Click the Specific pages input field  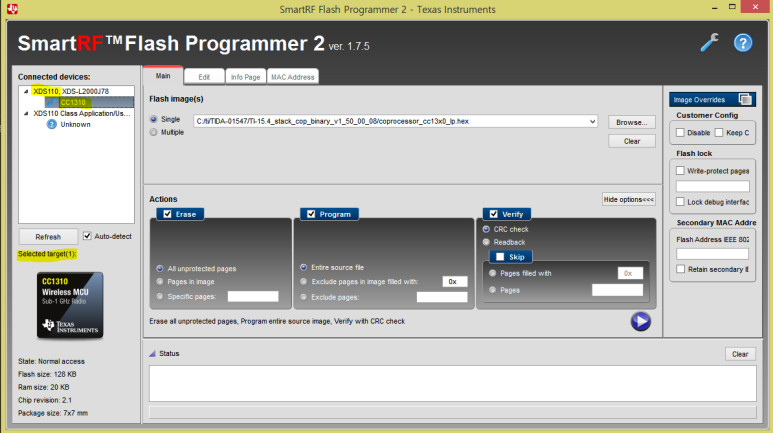click(252, 296)
